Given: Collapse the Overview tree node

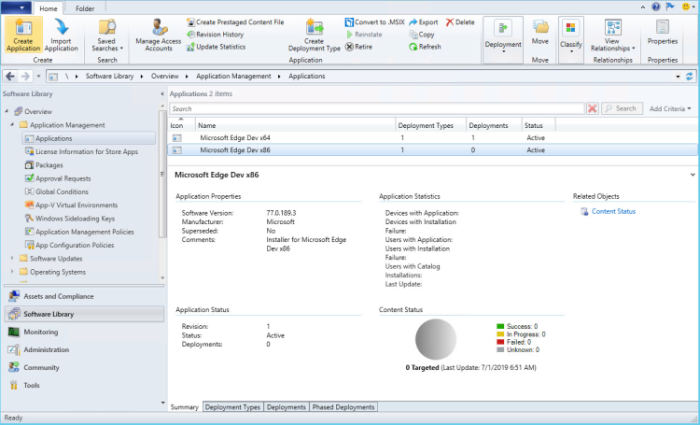Looking at the screenshot, I should (7, 111).
